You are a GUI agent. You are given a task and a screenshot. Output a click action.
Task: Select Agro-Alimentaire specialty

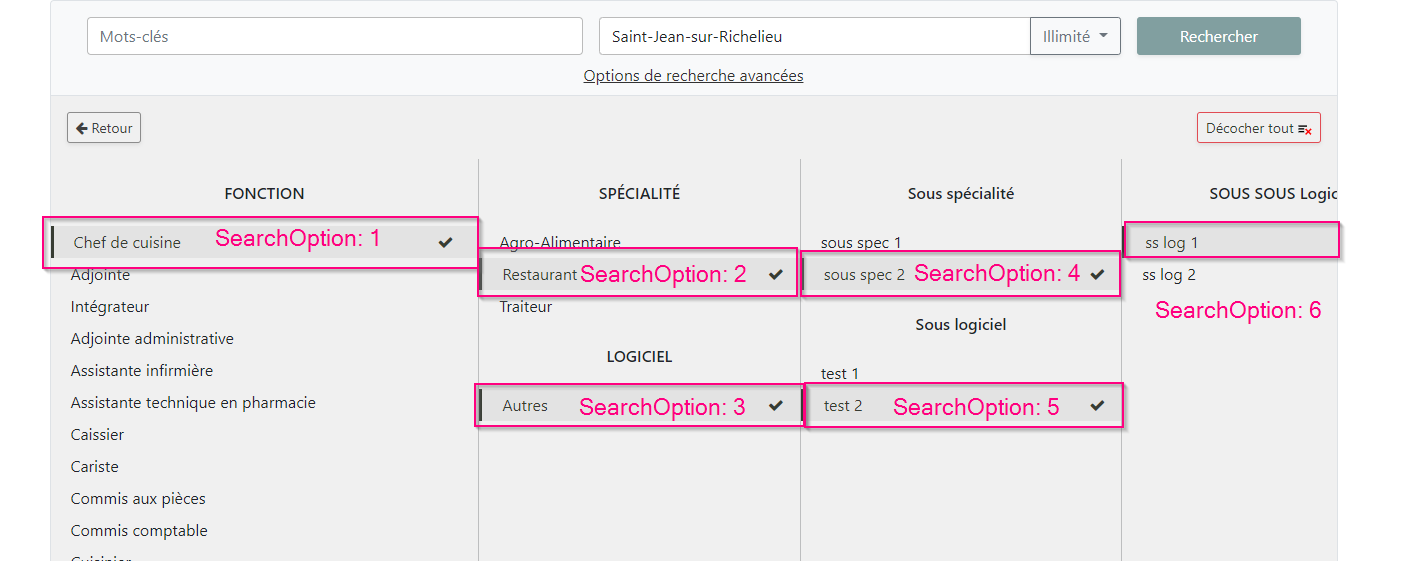tap(560, 242)
